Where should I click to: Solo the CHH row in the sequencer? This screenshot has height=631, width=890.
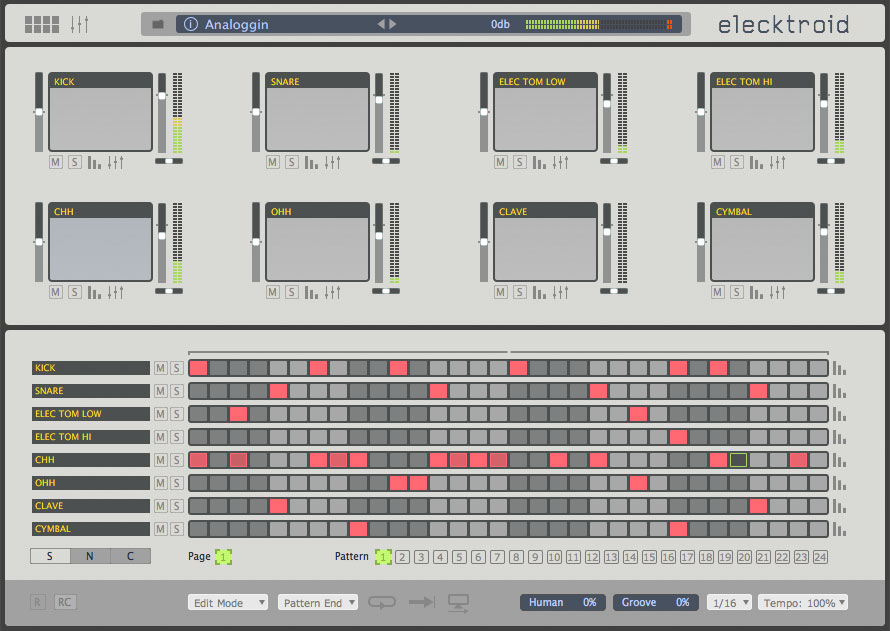coord(176,460)
